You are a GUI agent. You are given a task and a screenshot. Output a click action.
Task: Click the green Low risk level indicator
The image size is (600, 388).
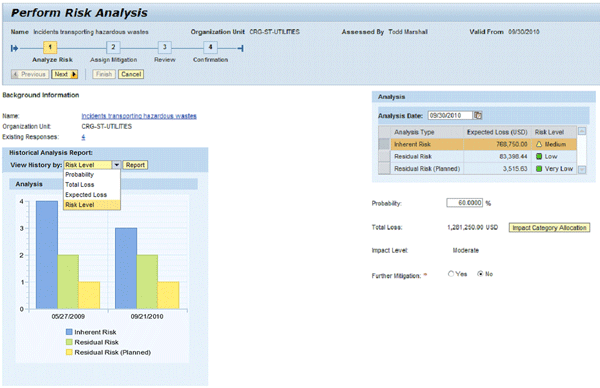[539, 157]
